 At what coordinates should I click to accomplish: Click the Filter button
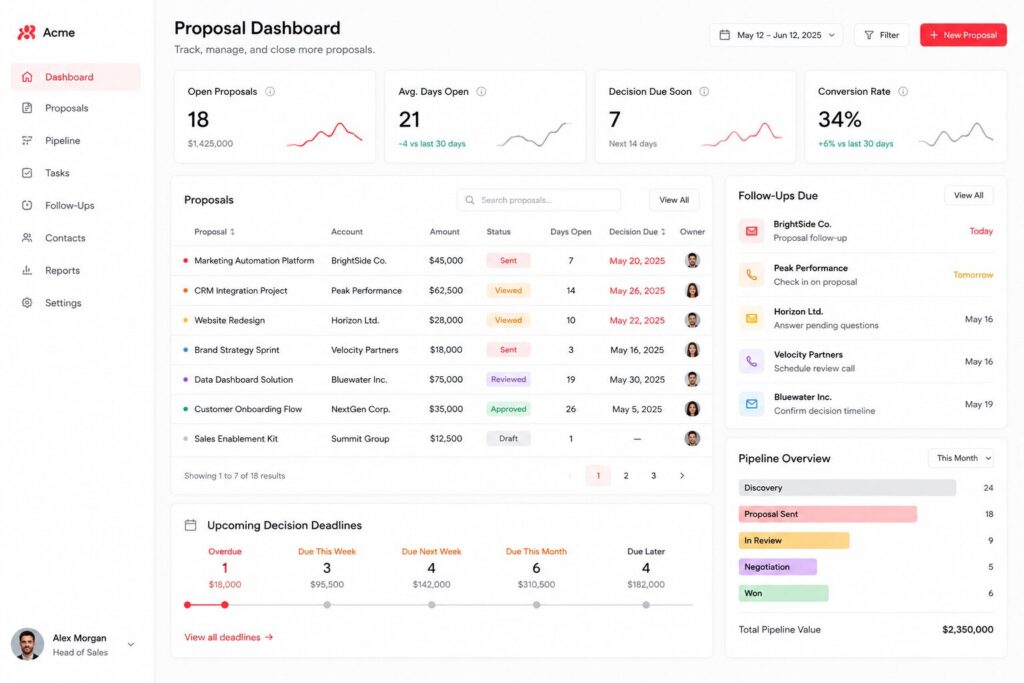(881, 35)
